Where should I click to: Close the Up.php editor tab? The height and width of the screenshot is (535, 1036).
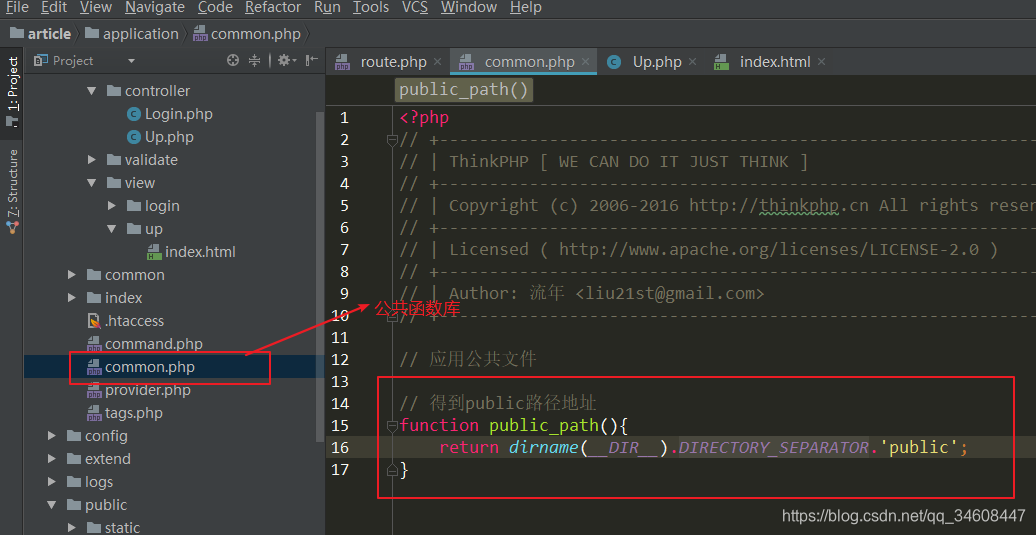pos(692,62)
